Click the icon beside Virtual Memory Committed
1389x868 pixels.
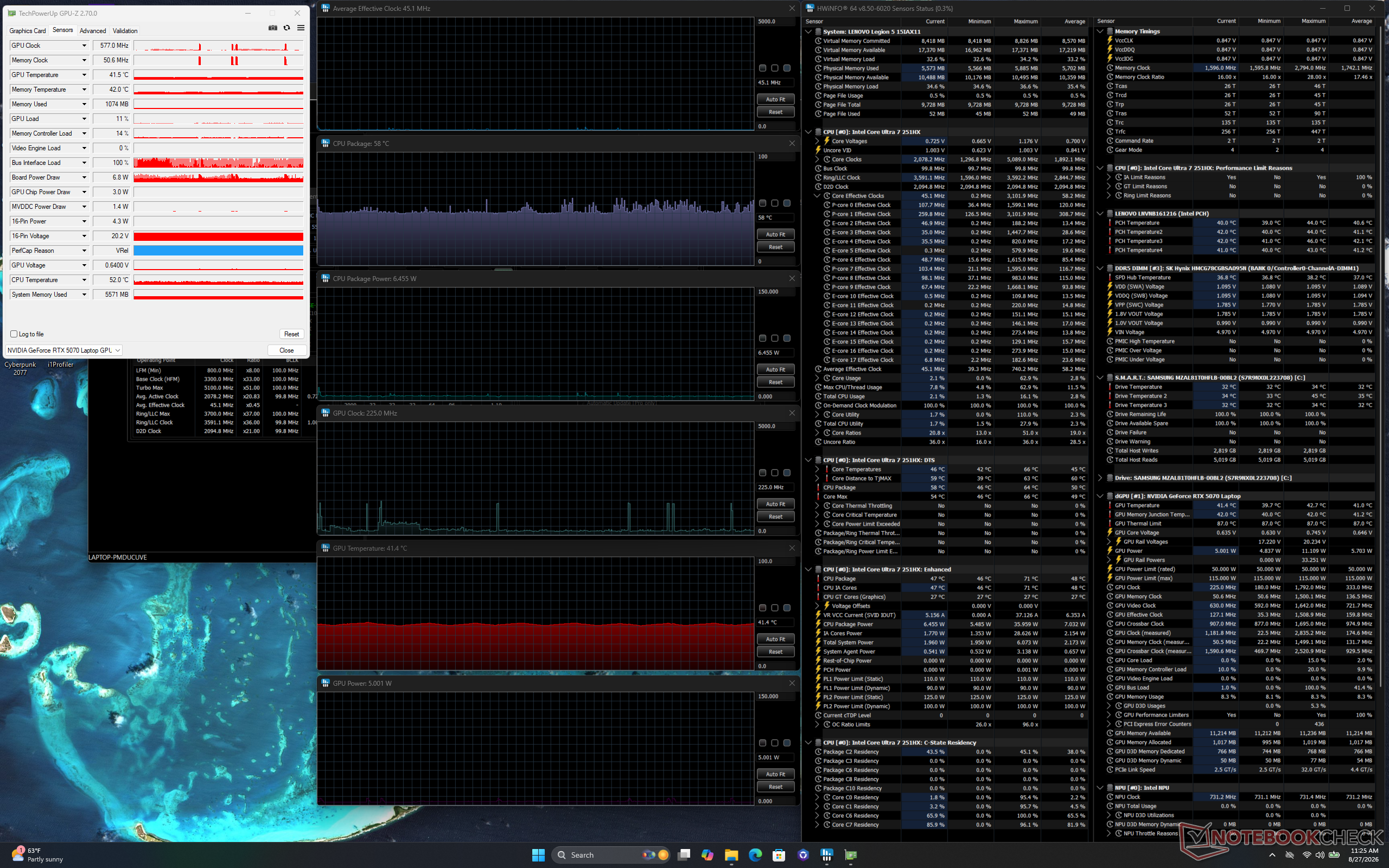click(818, 41)
